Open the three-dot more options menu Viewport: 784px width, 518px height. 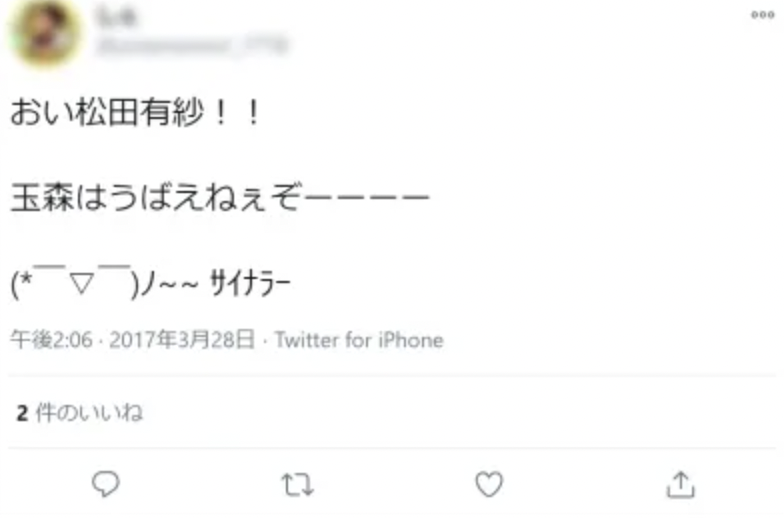pos(762,15)
